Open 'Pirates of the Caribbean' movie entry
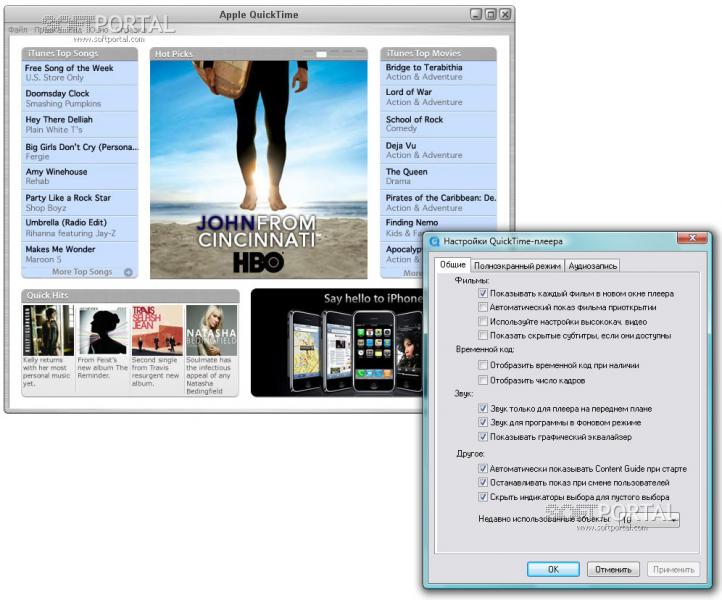Screen dimensions: 722x600 [x=438, y=203]
